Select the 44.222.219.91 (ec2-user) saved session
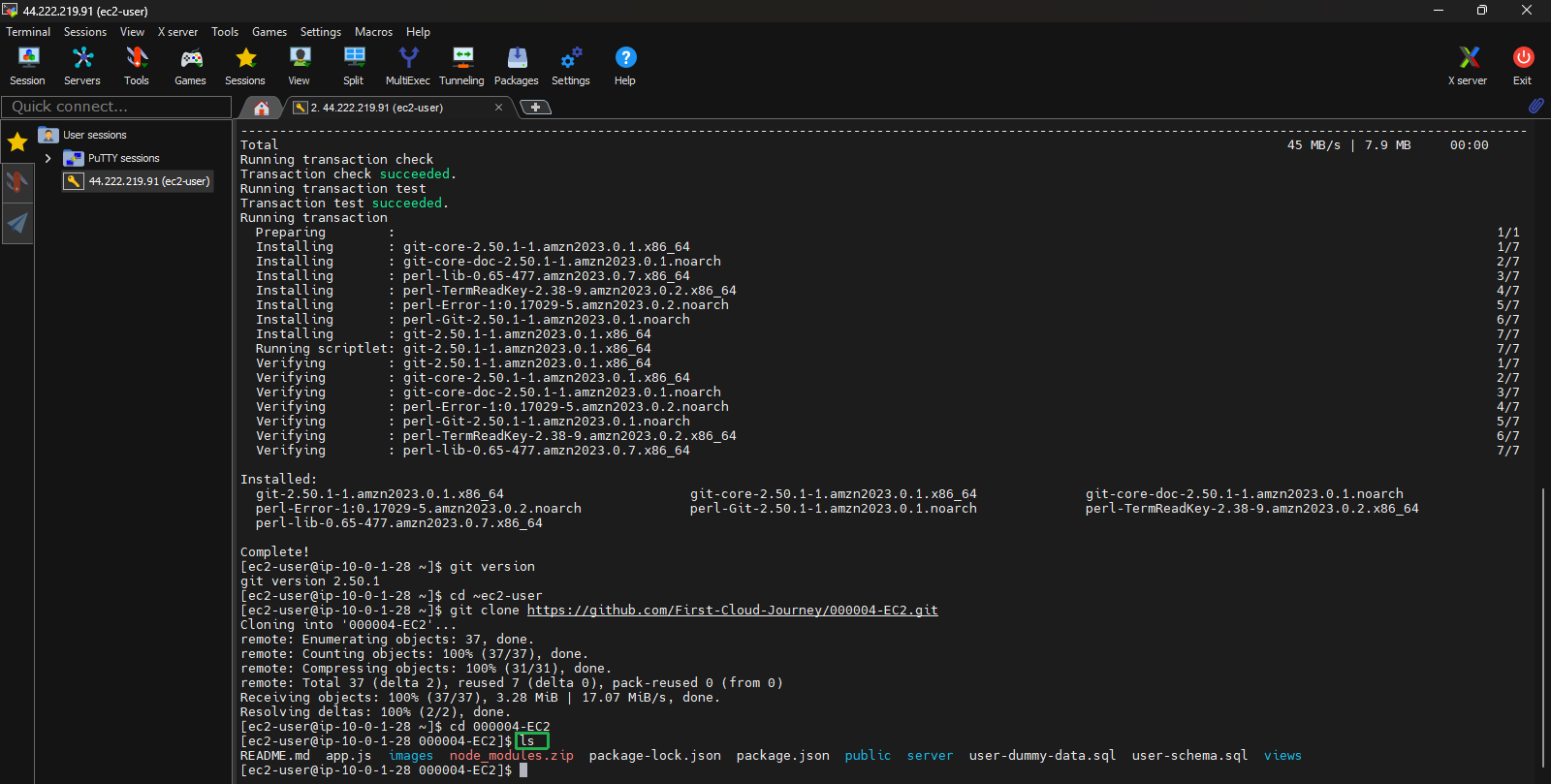Viewport: 1551px width, 784px height. [x=138, y=181]
